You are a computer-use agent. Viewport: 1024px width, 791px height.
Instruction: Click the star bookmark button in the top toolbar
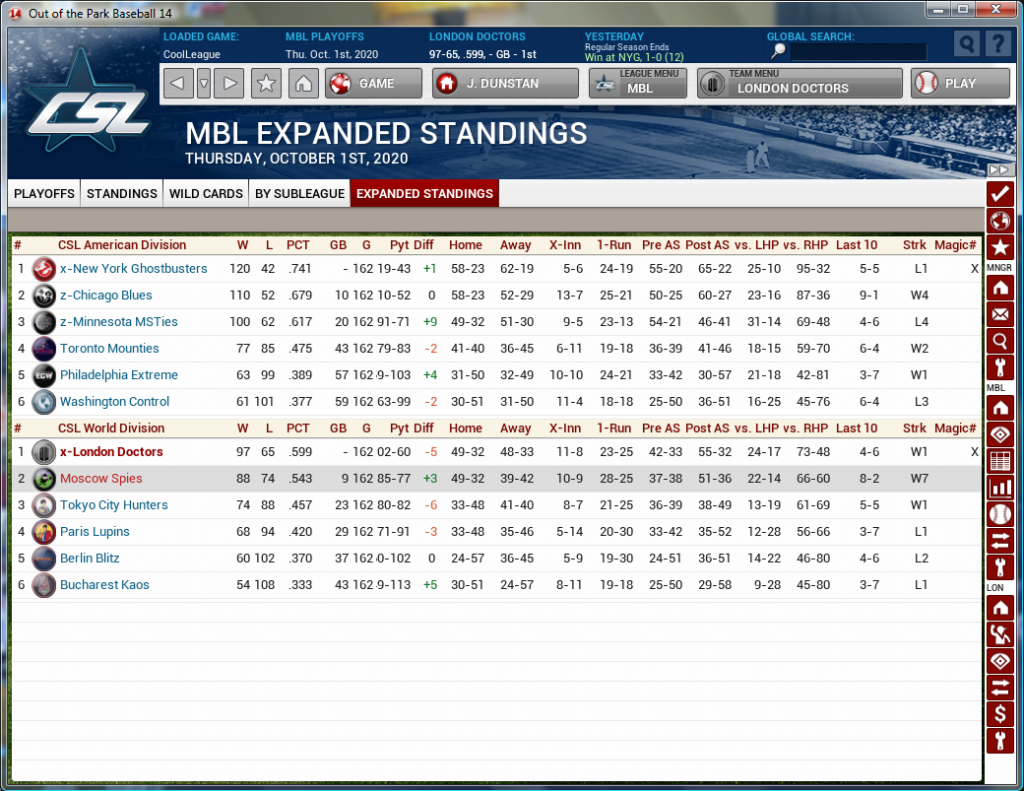[x=266, y=84]
